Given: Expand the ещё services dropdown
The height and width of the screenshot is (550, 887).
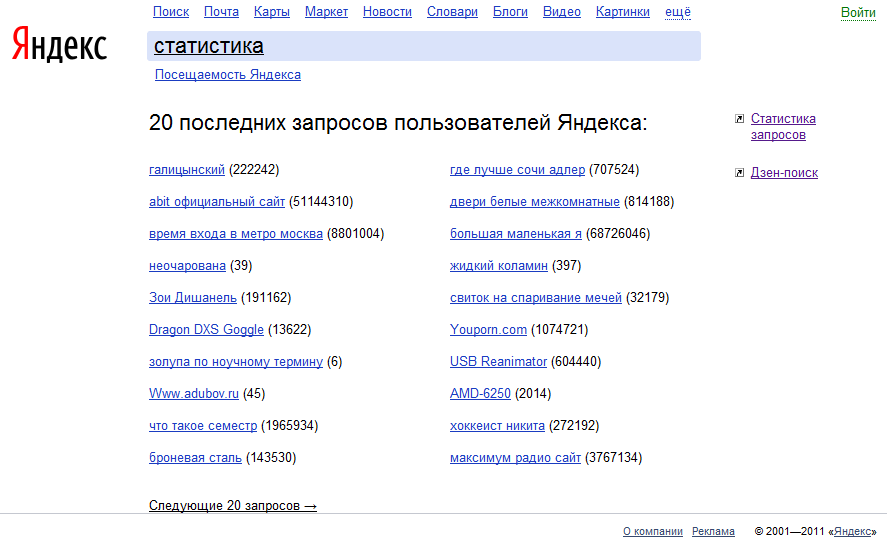Looking at the screenshot, I should pyautogui.click(x=678, y=12).
